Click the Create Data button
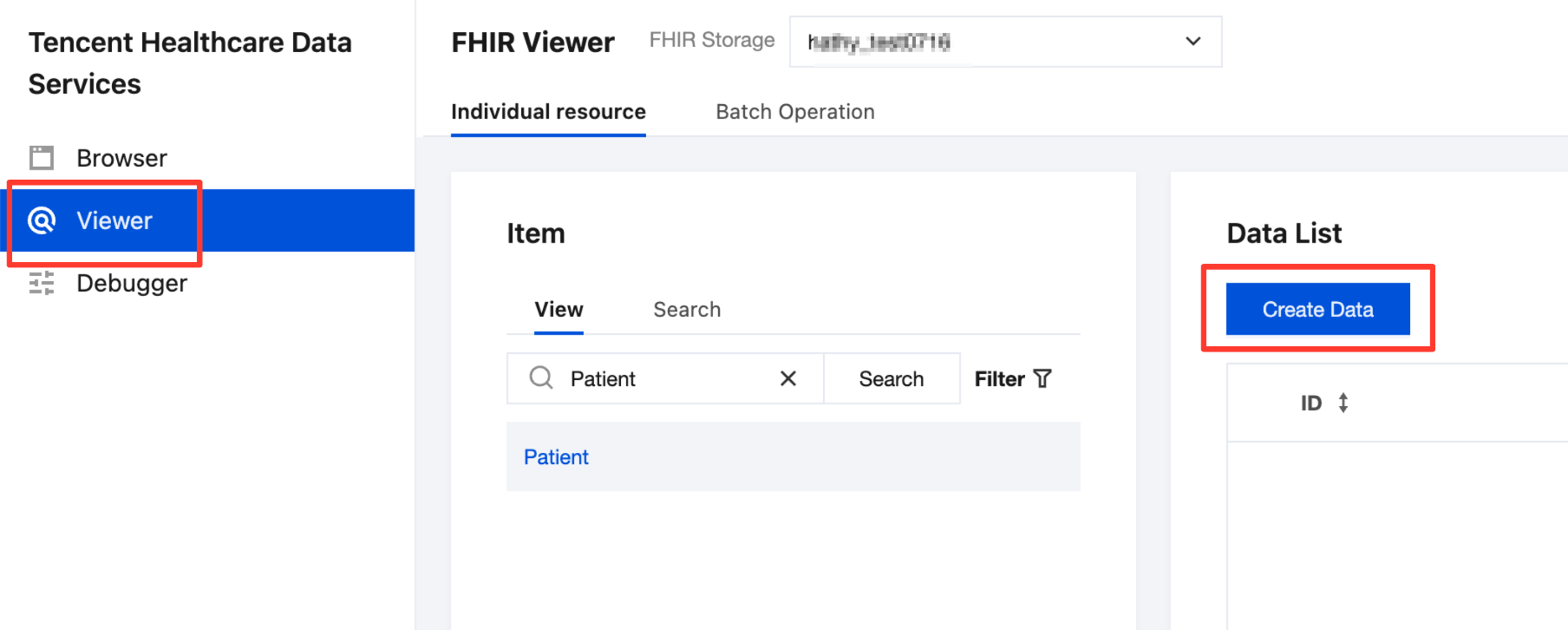The height and width of the screenshot is (630, 1568). click(x=1317, y=309)
